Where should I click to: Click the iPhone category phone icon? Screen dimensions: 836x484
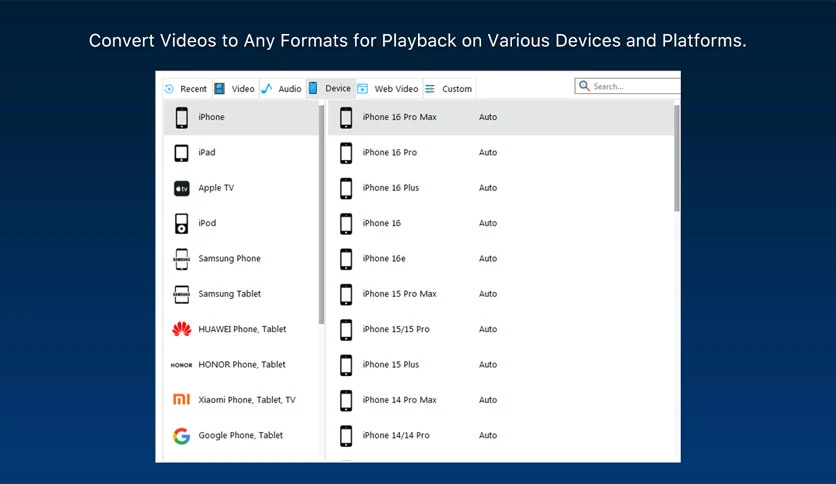(x=182, y=117)
